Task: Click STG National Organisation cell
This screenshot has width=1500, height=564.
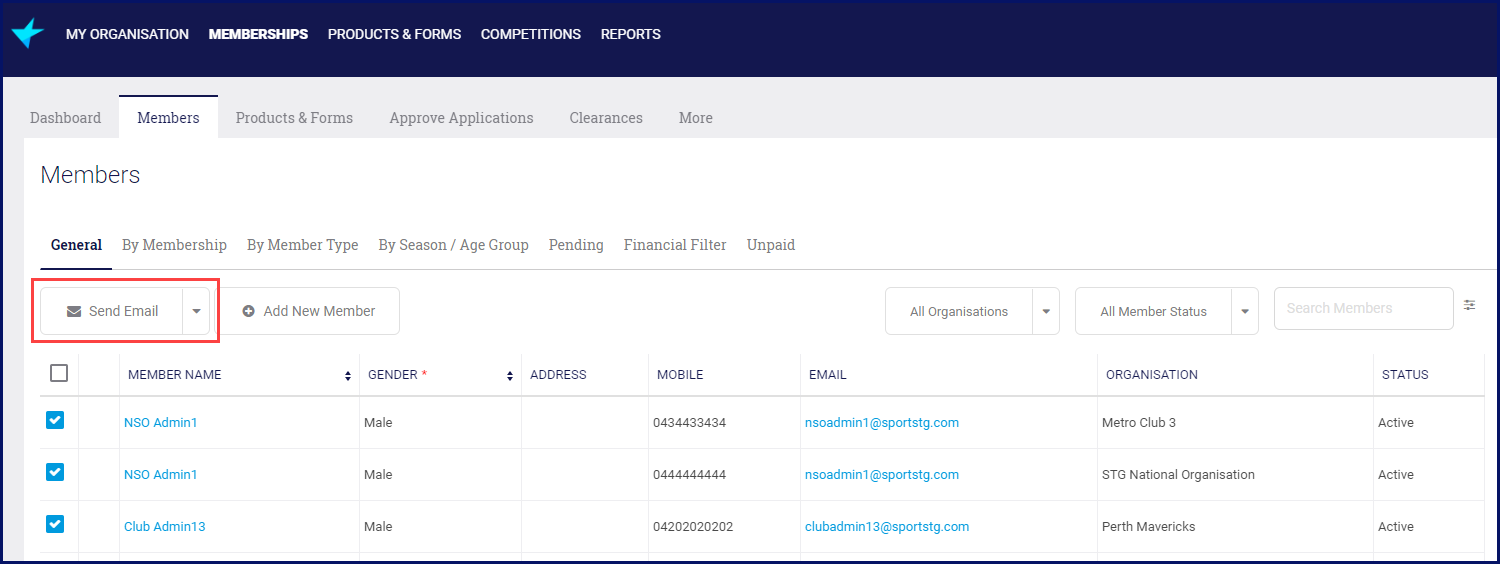Action: point(1178,475)
